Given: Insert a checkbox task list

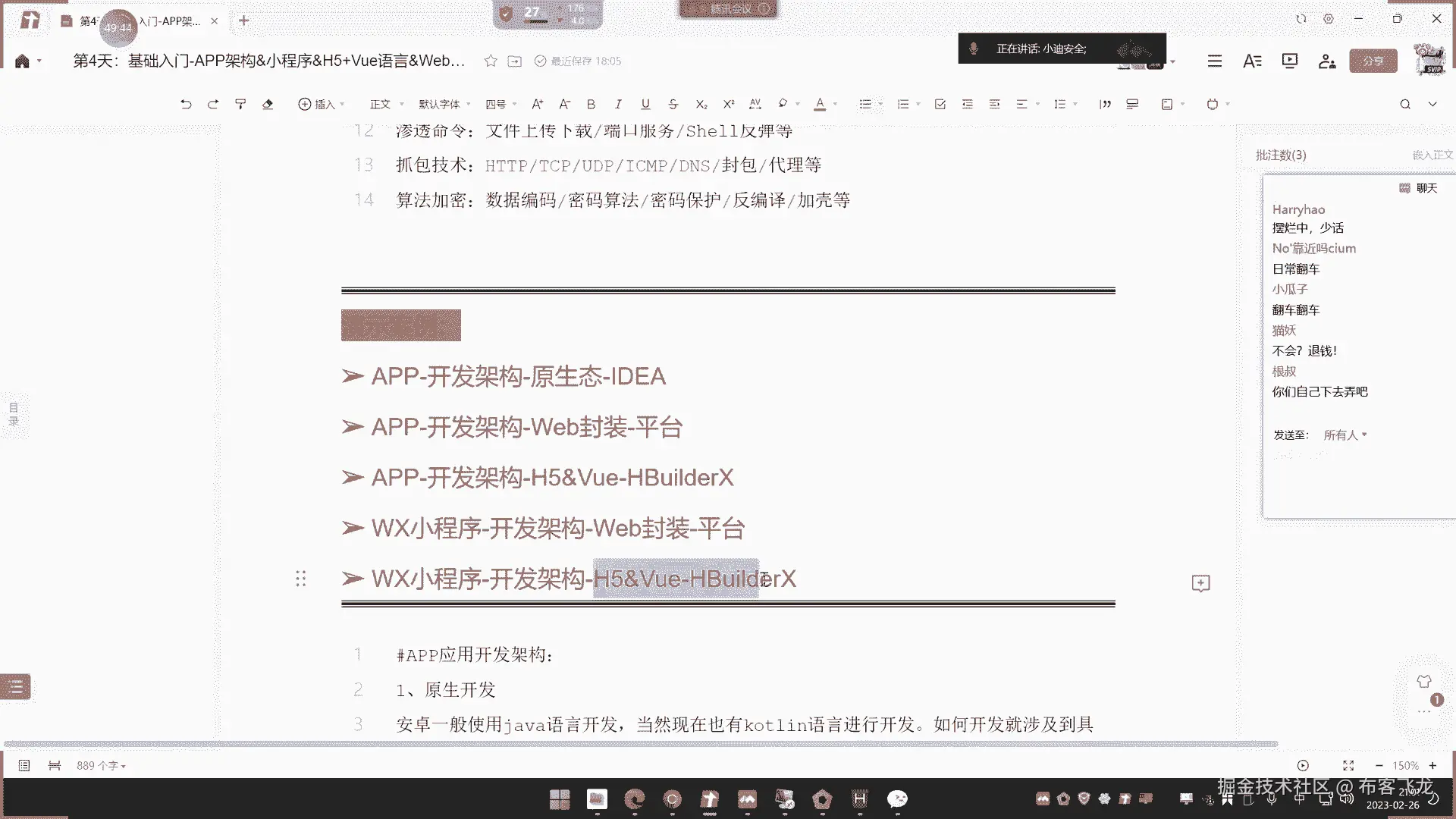Looking at the screenshot, I should (940, 104).
